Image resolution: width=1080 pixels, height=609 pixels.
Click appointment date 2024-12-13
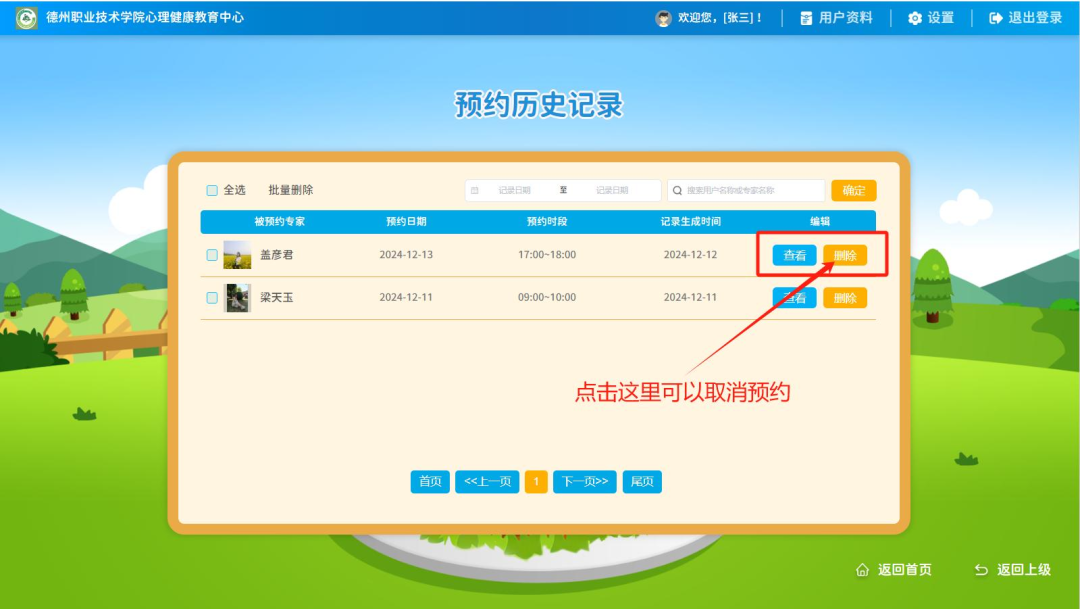coord(406,255)
